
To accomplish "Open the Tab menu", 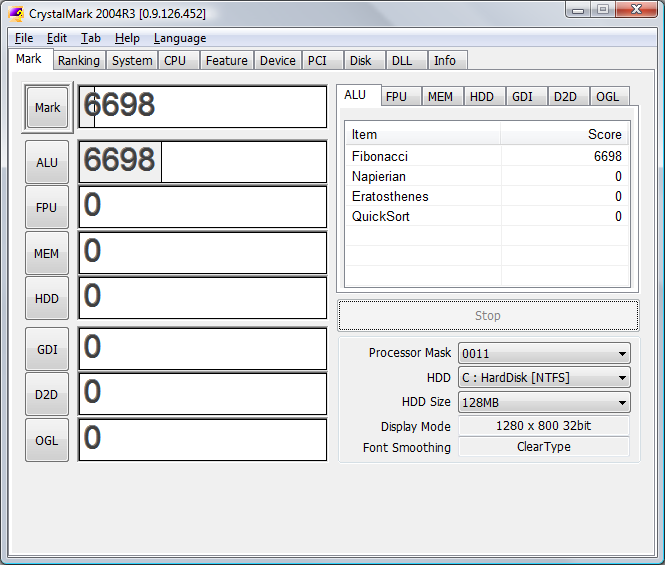I will click(x=90, y=38).
